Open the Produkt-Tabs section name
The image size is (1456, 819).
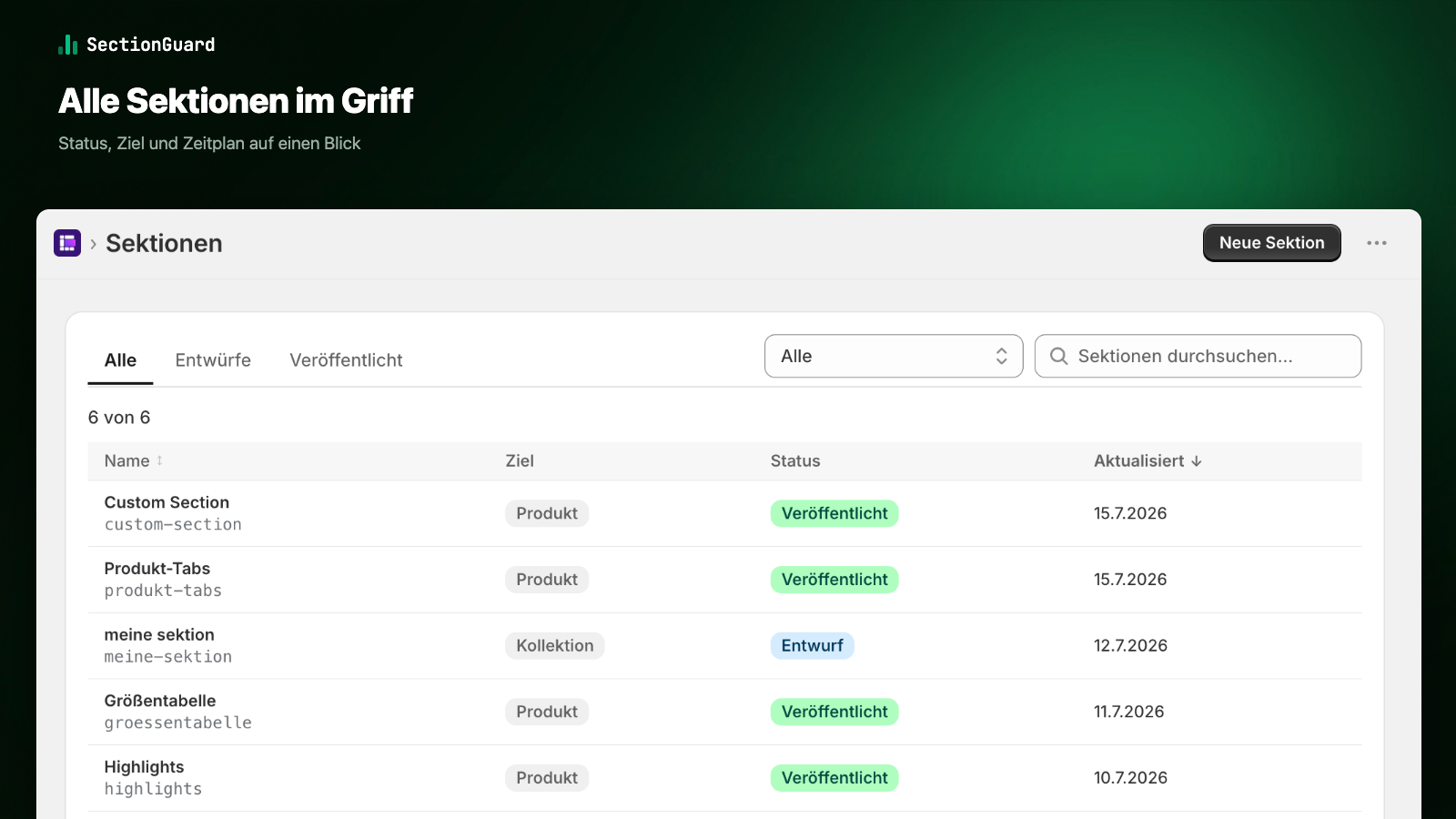tap(157, 569)
